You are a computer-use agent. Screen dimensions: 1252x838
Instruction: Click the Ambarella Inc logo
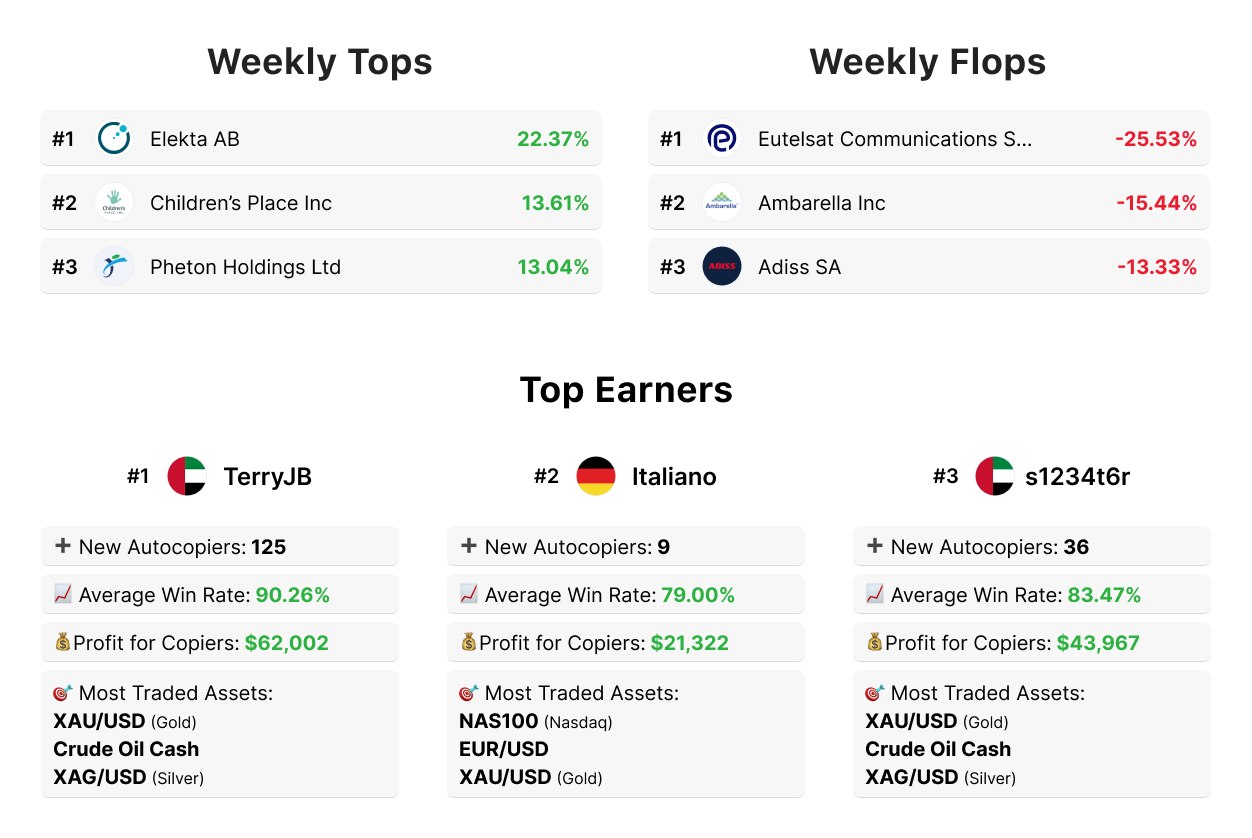[722, 203]
